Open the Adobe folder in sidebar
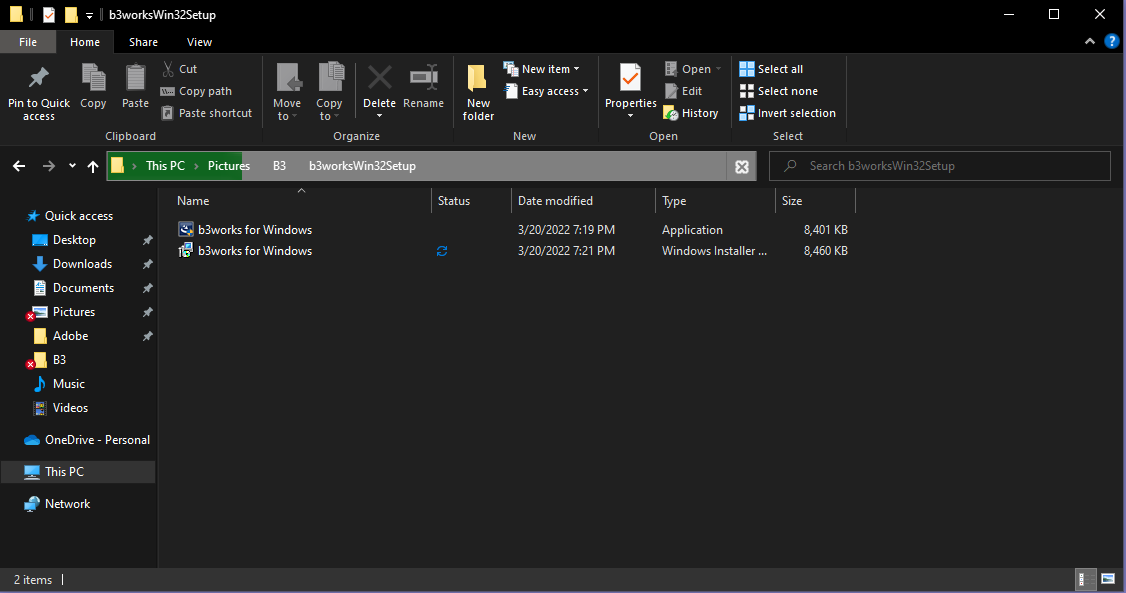Screen dimensions: 1126x593 coord(70,336)
